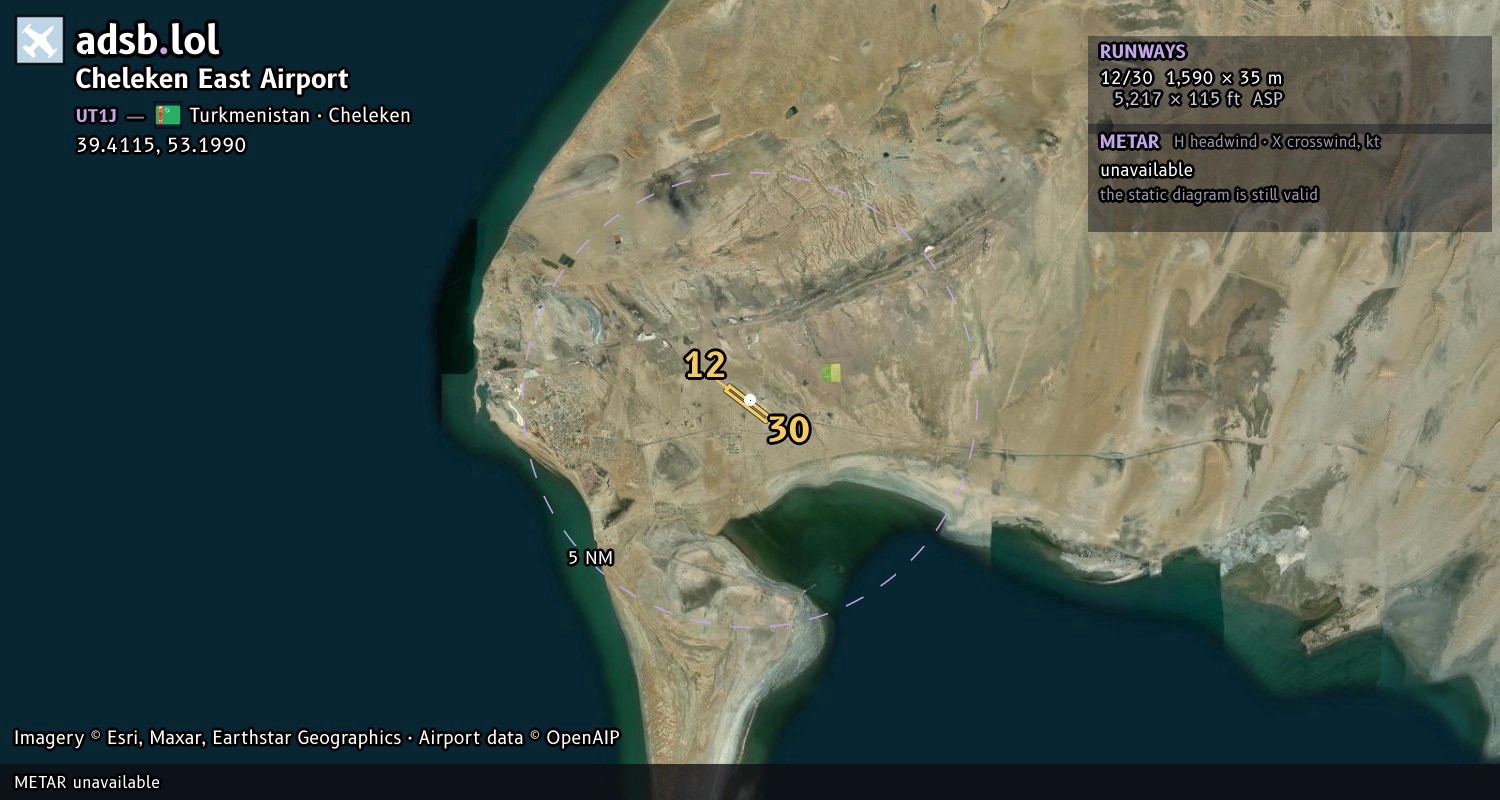This screenshot has width=1500, height=800.
Task: Select the Cheleken East Airport heading
Action: click(x=212, y=79)
